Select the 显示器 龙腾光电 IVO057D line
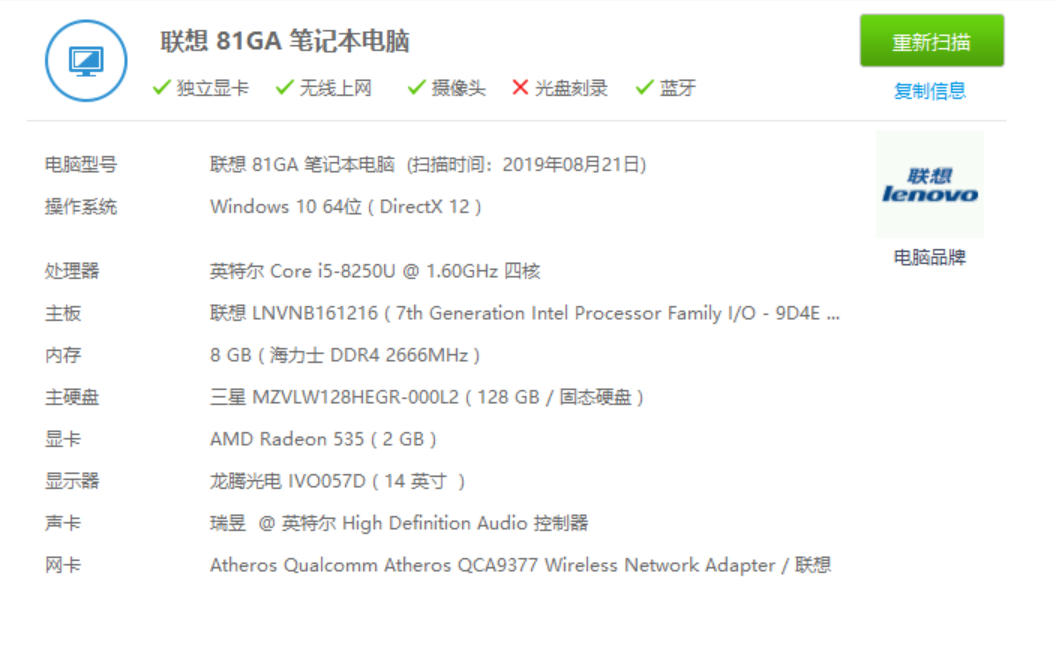 click(338, 482)
